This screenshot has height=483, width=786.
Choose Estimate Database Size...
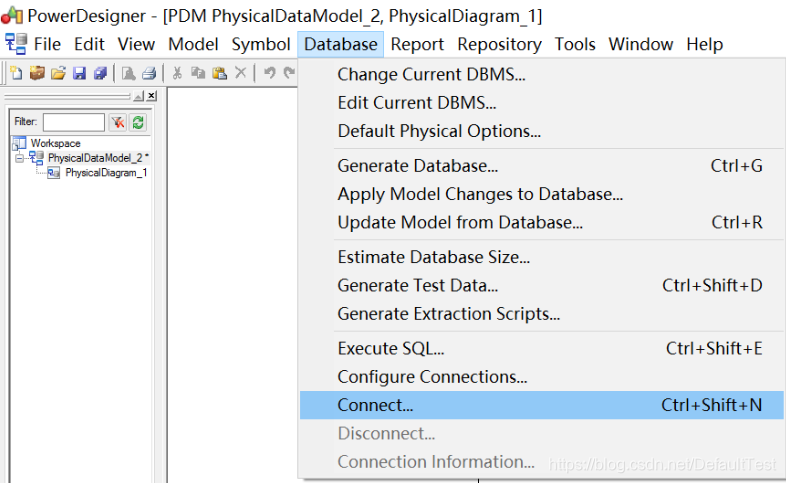coord(541,257)
